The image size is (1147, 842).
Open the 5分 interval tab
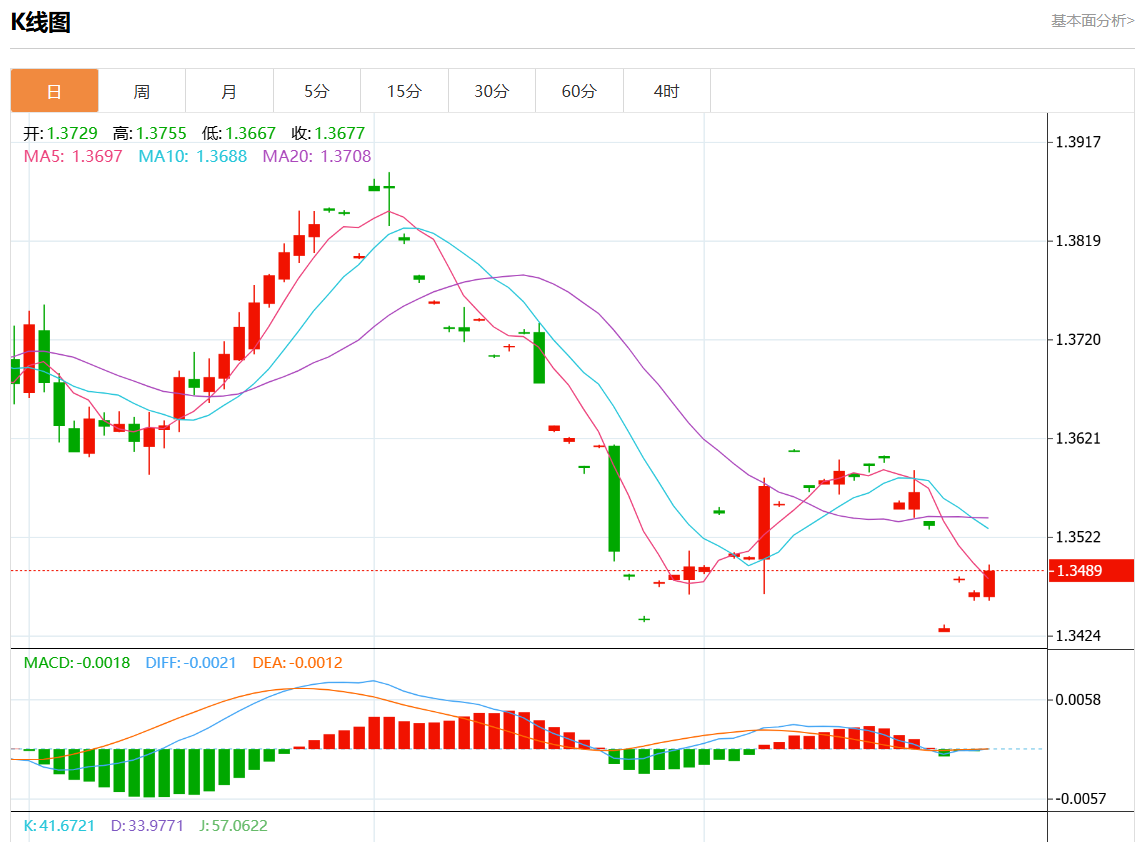[316, 91]
